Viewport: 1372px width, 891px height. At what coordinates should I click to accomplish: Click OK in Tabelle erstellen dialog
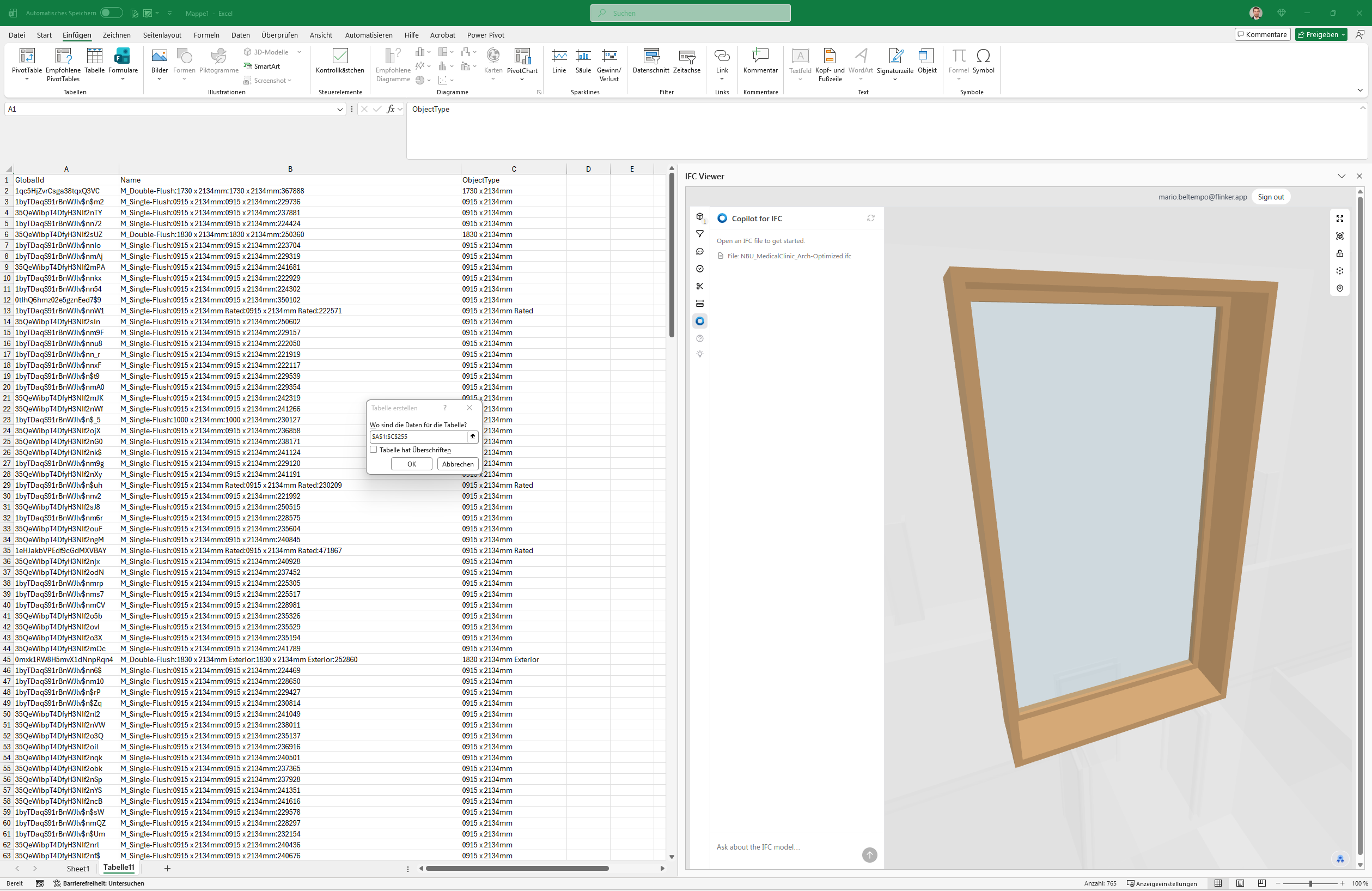pyautogui.click(x=411, y=464)
